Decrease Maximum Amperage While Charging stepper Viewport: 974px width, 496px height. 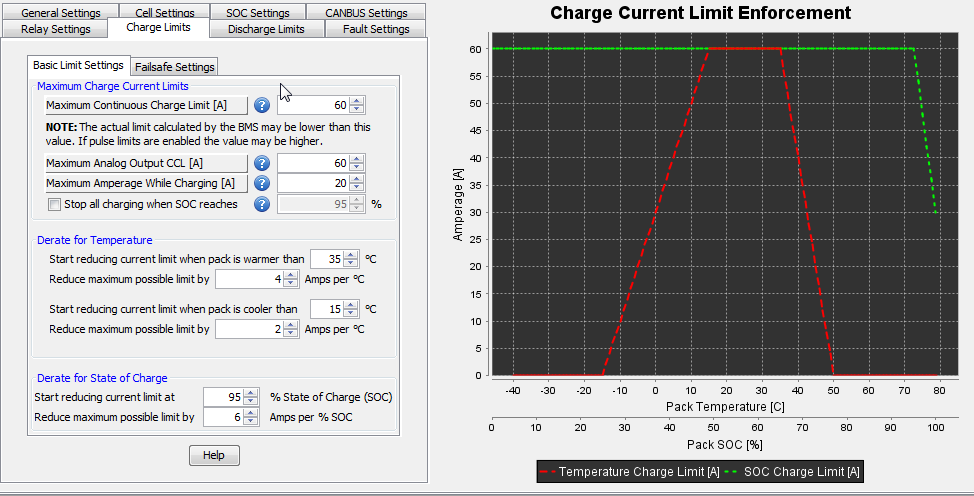357,187
